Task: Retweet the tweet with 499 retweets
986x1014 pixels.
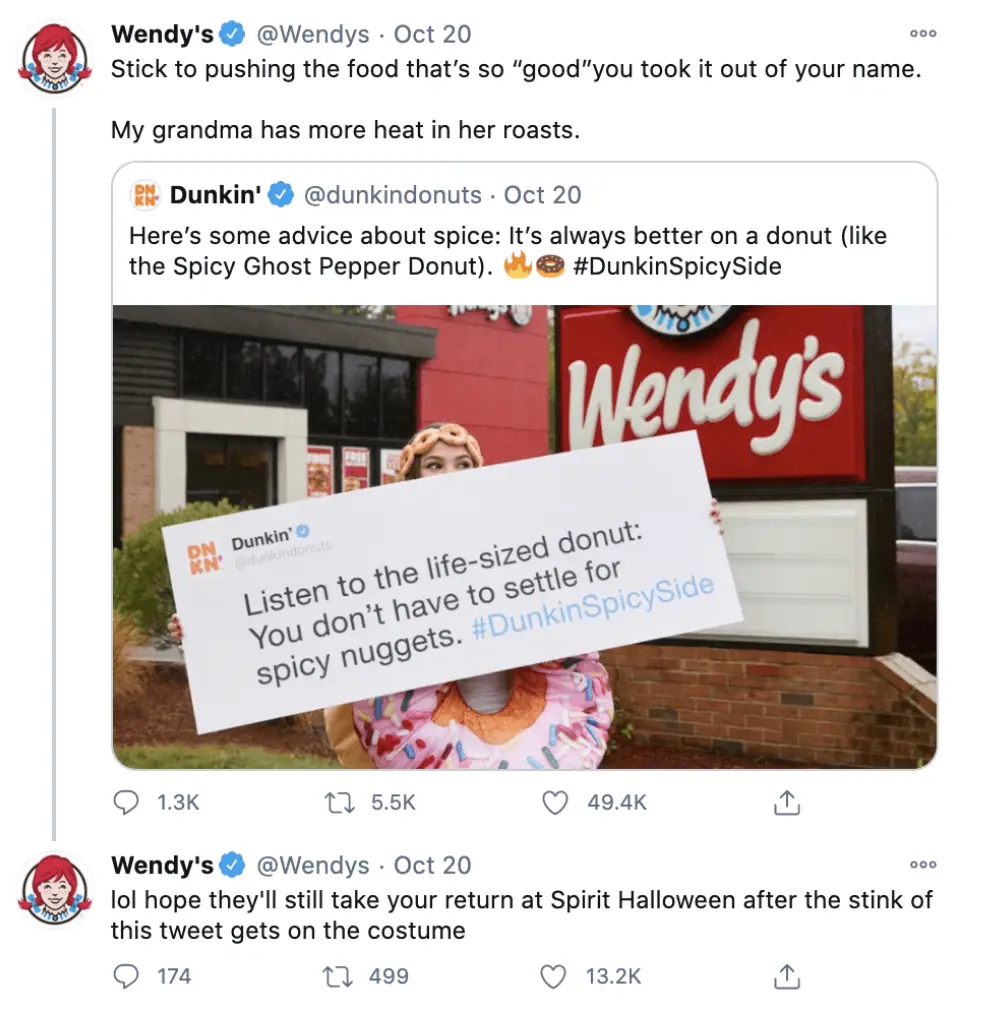Action: click(339, 976)
